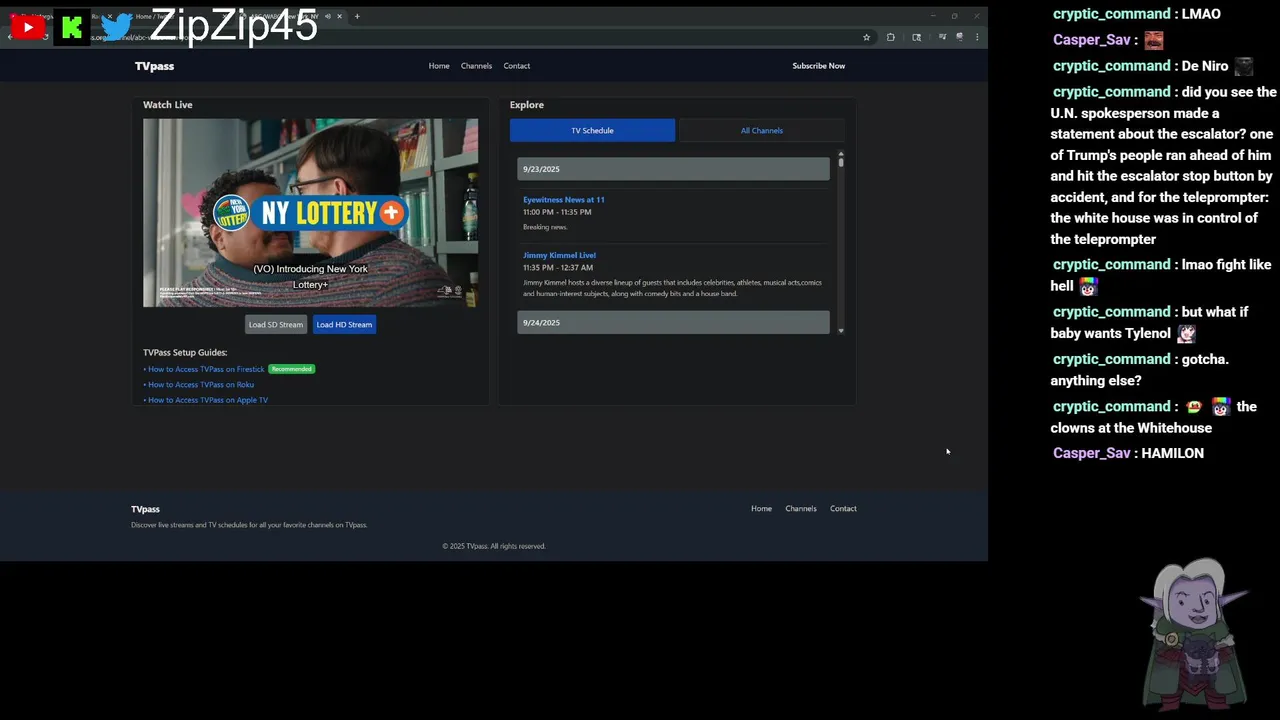Open How to Access TVPass on Apple TV
This screenshot has width=1280, height=720.
[x=208, y=400]
